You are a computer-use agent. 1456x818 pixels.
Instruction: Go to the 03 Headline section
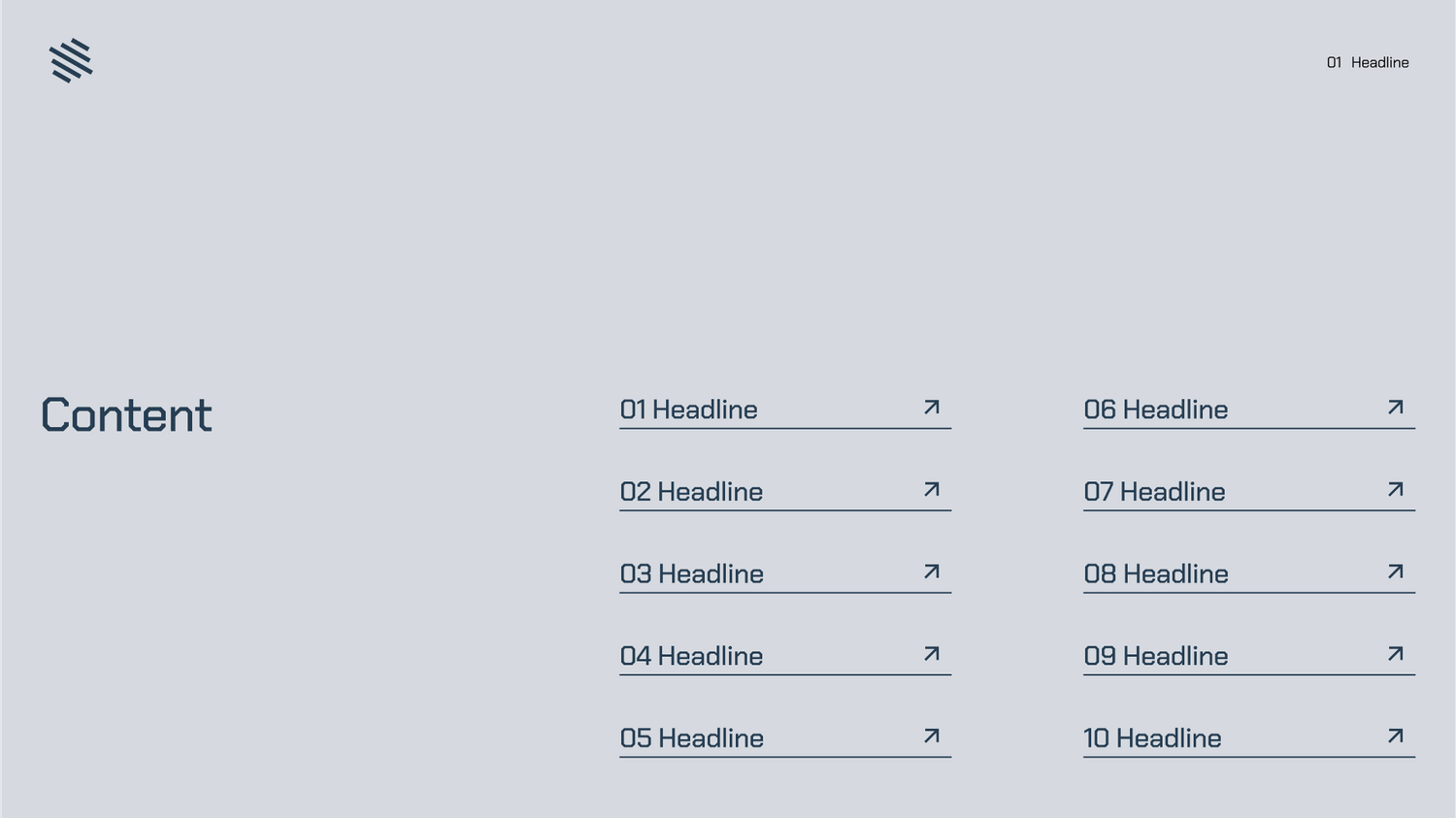(x=692, y=574)
